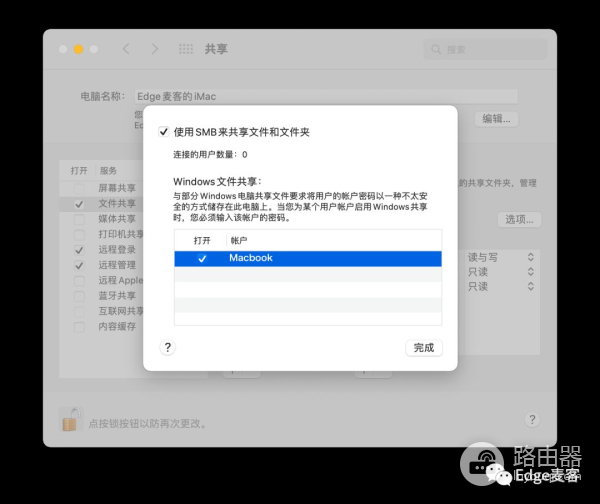Toggle the 远程管理 service checkbox
Viewport: 600px width, 504px height.
[x=79, y=265]
